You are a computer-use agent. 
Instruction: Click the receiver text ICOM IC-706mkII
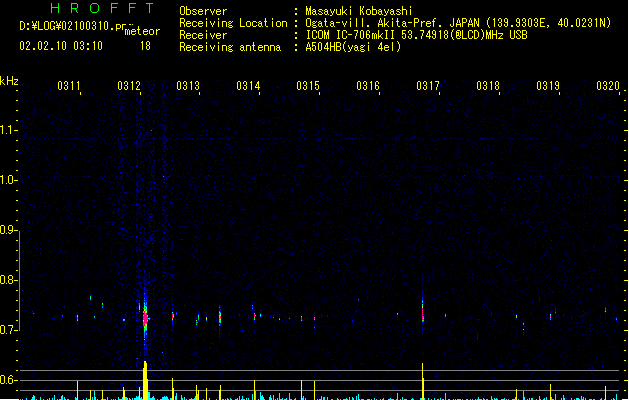point(350,35)
